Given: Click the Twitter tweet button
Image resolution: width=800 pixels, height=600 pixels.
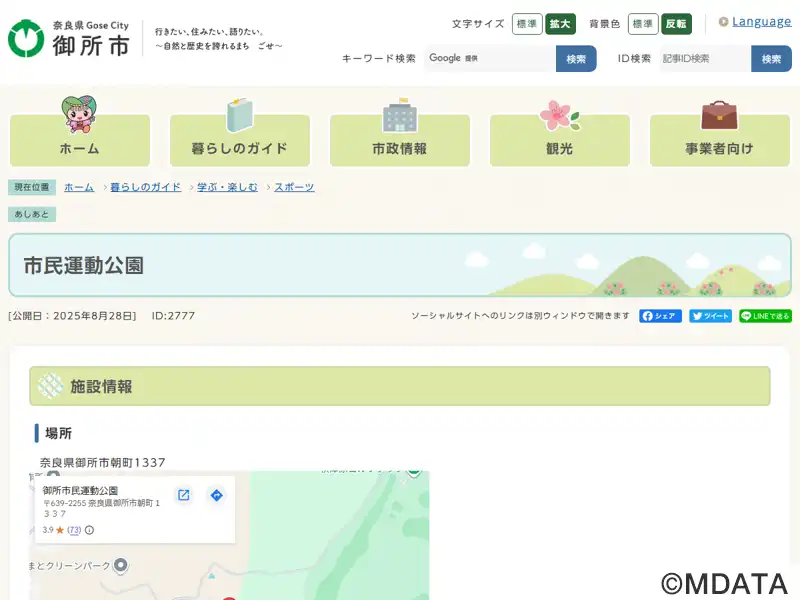Looking at the screenshot, I should [x=710, y=316].
